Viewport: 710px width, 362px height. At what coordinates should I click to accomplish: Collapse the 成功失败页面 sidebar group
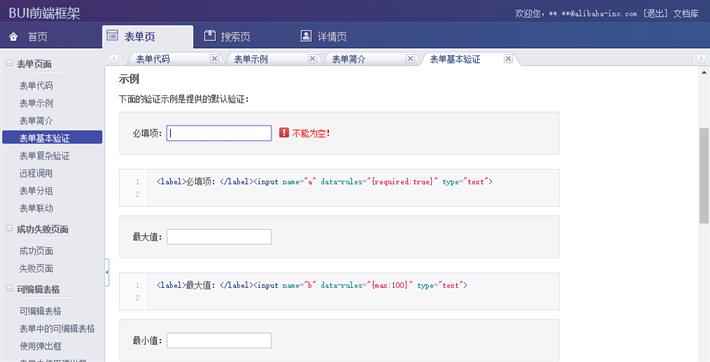[10, 228]
